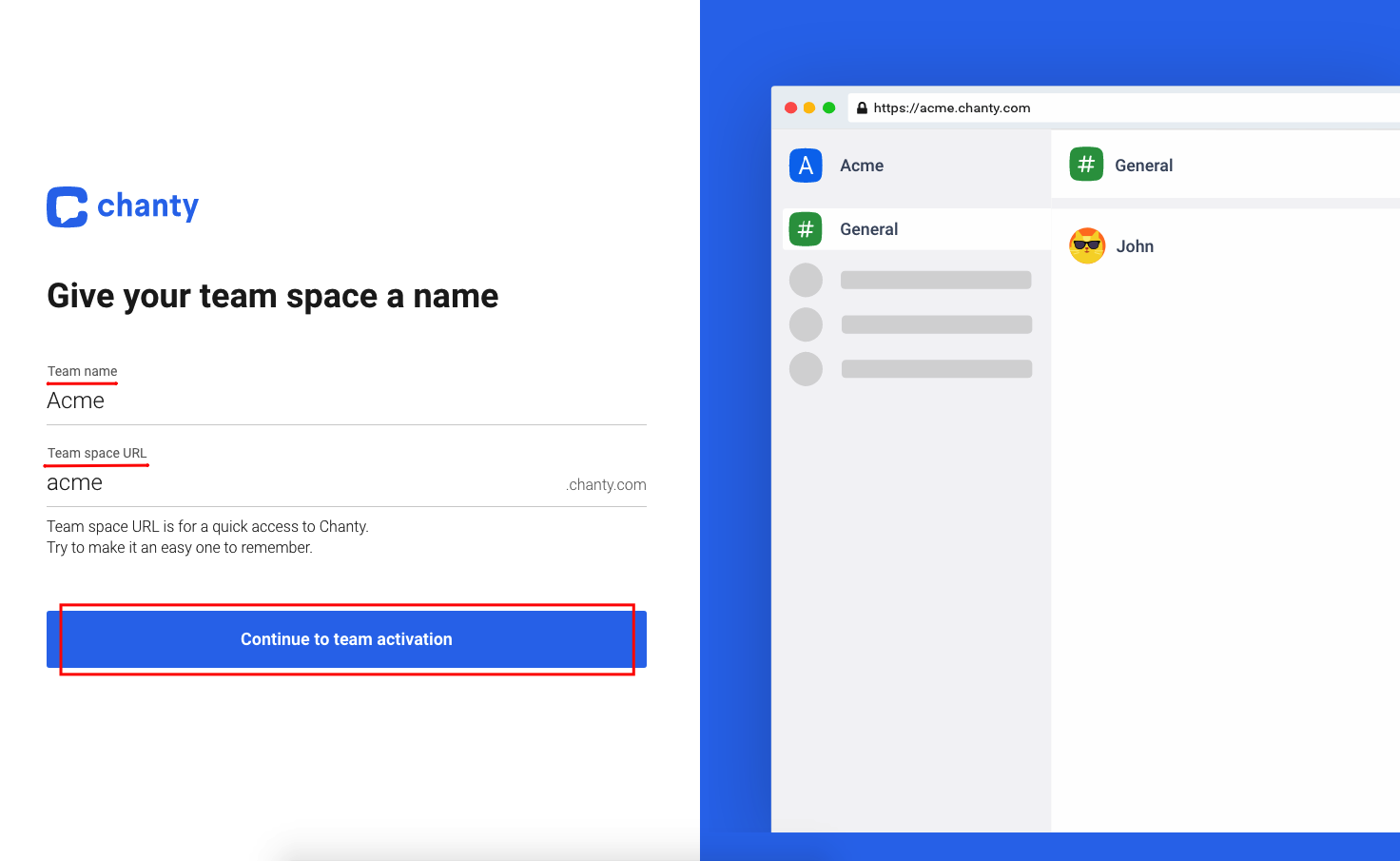Click 'Team space URL is for a quick access' text
Screen dimensions: 1400x861
point(207,526)
